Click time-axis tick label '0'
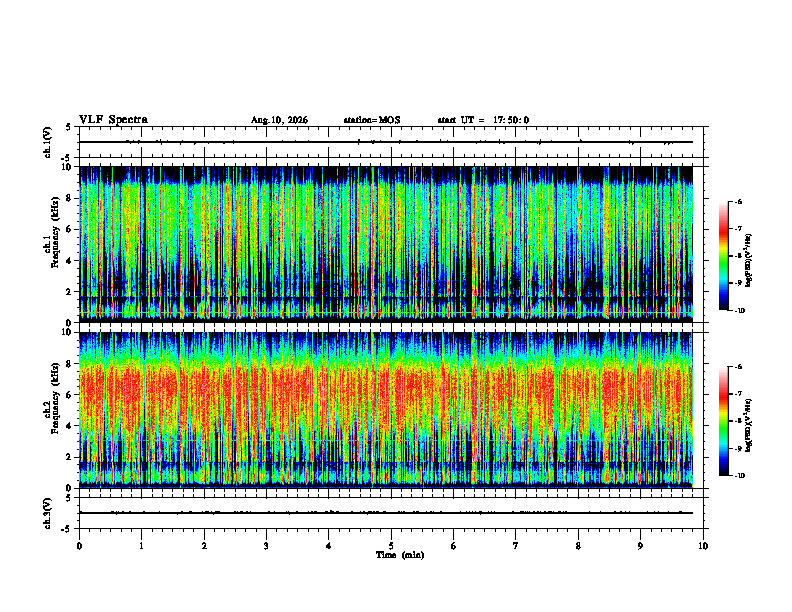The width and height of the screenshot is (792, 612). pyautogui.click(x=79, y=546)
